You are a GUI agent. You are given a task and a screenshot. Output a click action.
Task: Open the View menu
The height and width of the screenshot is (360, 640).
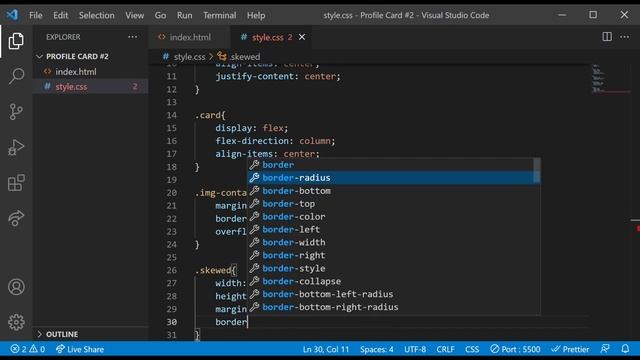(134, 15)
